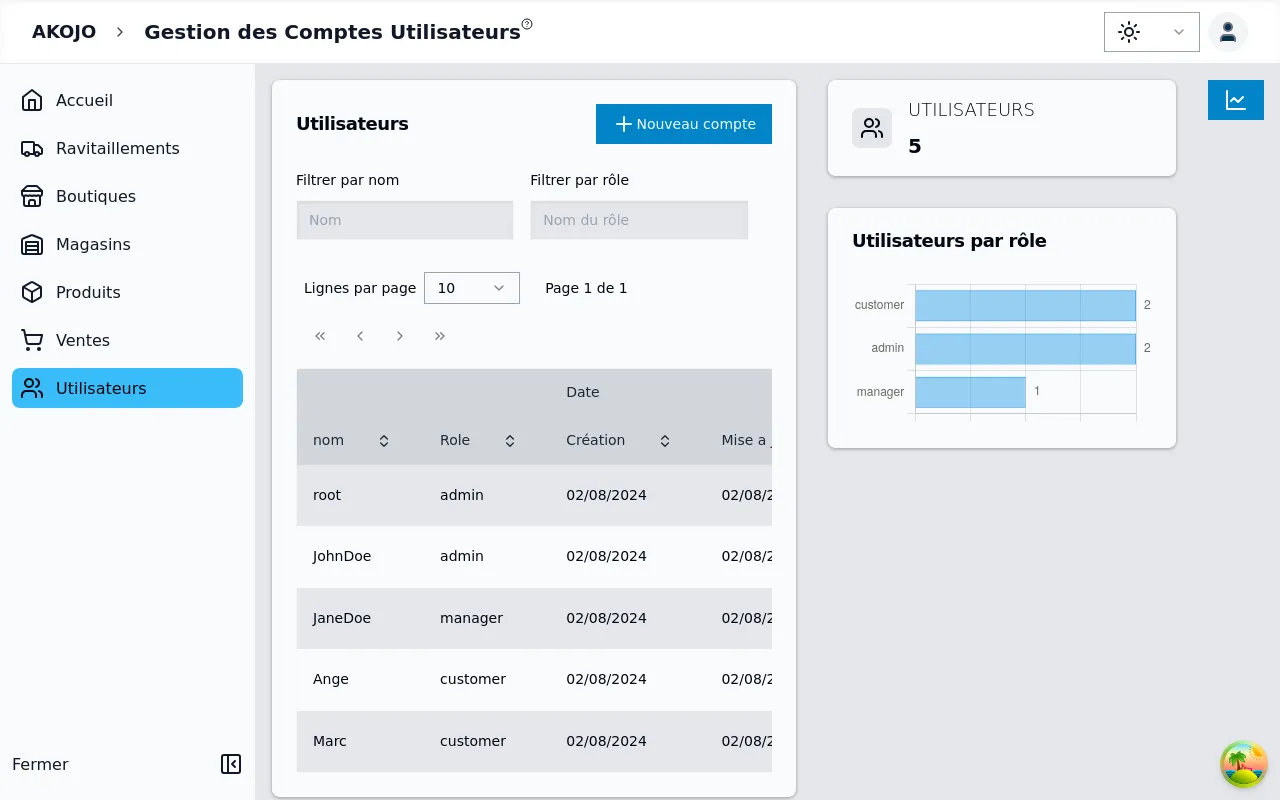The width and height of the screenshot is (1280, 800).
Task: Click the Nouveau compte button
Action: (684, 124)
